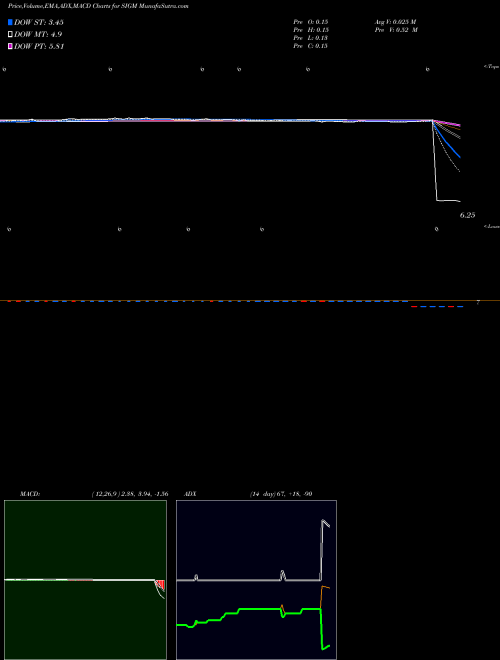Click the 'Pre H: 0.15' value
500x660 pixels.
(311, 30)
